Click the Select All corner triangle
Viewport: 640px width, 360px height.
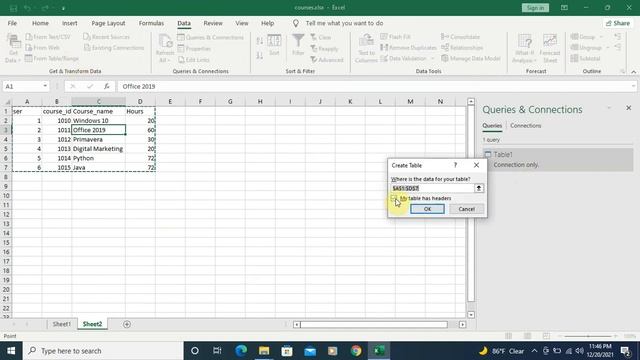(7, 102)
